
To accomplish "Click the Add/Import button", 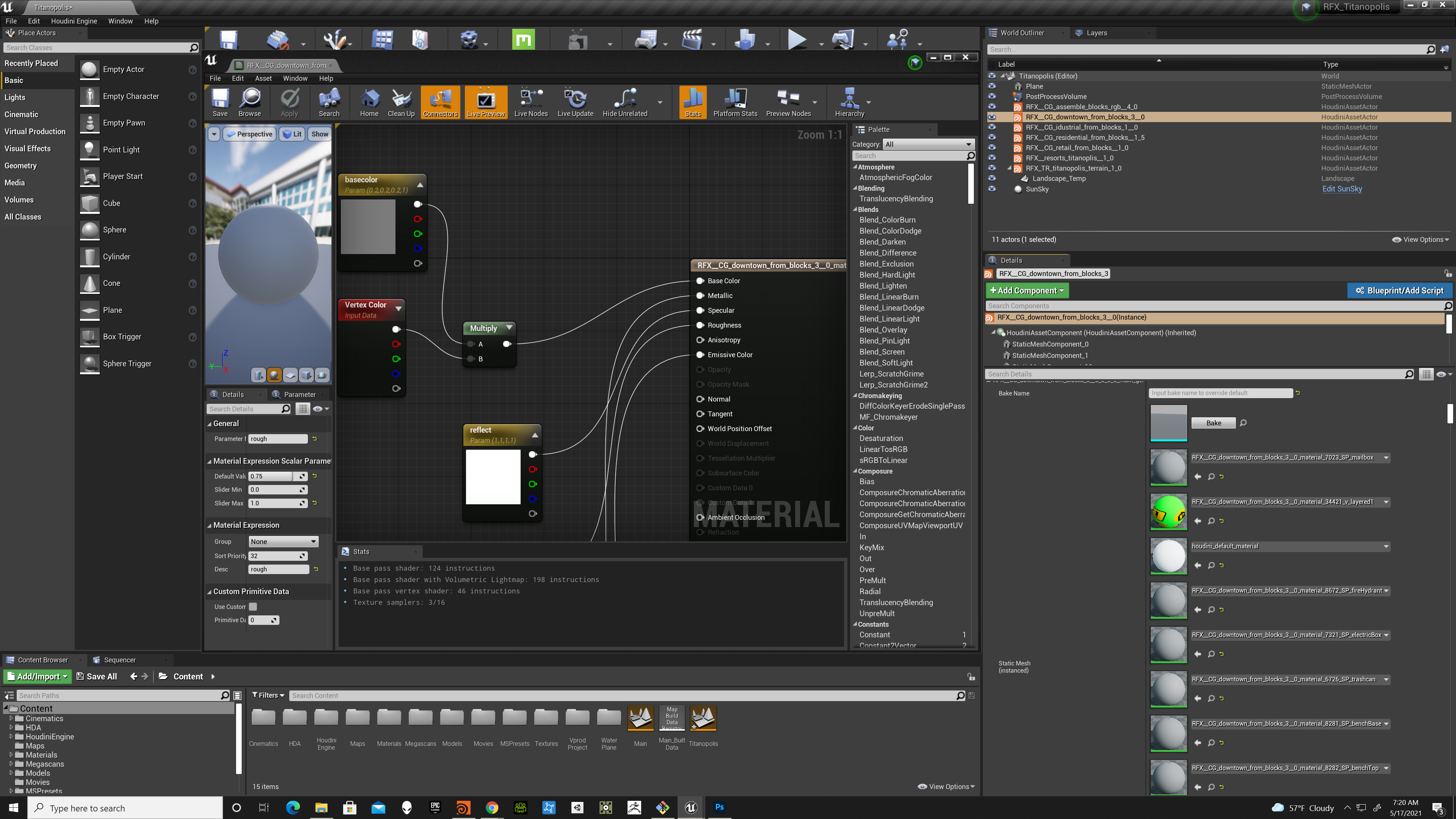I will [37, 676].
